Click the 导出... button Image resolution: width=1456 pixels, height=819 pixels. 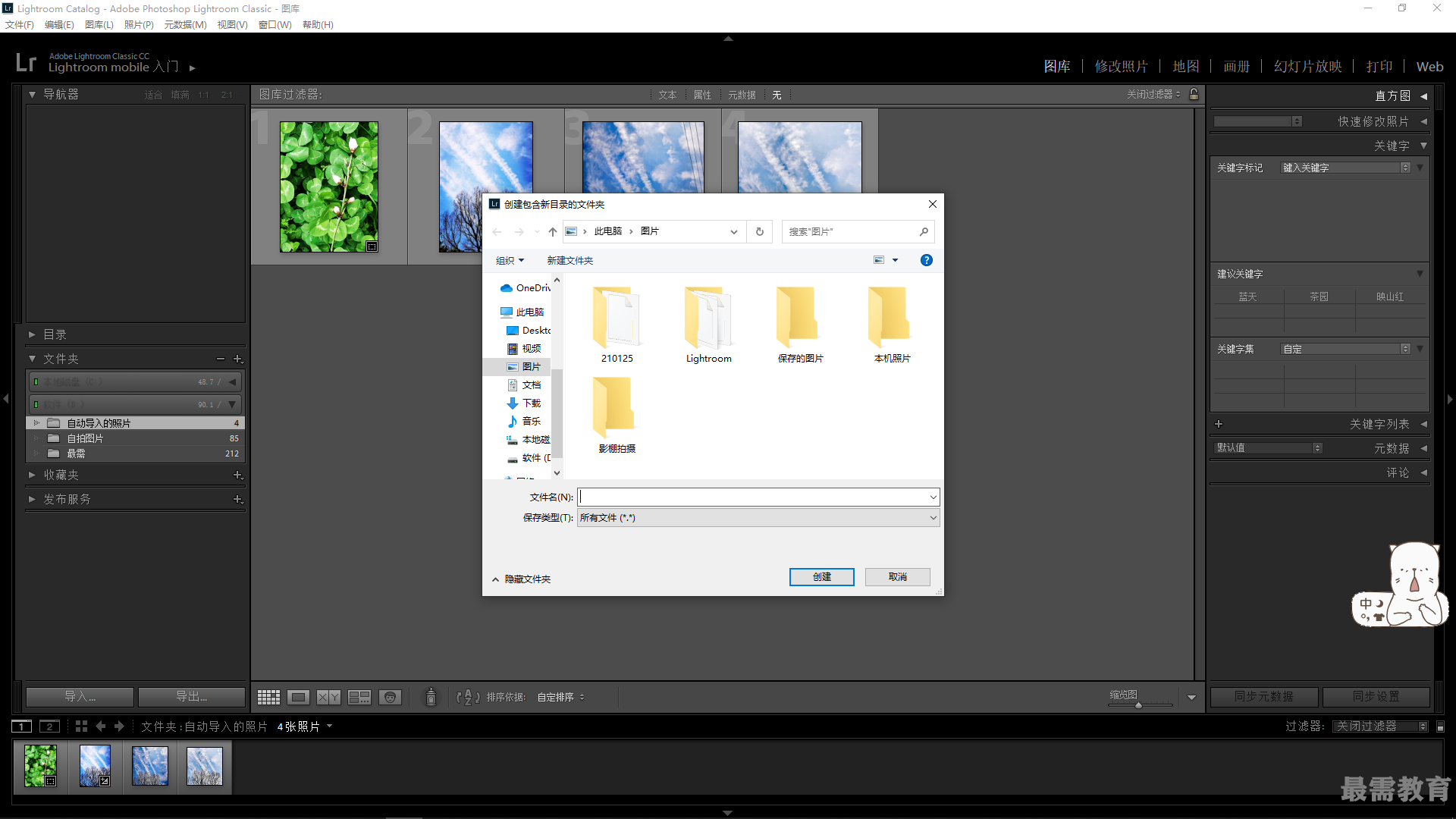192,696
